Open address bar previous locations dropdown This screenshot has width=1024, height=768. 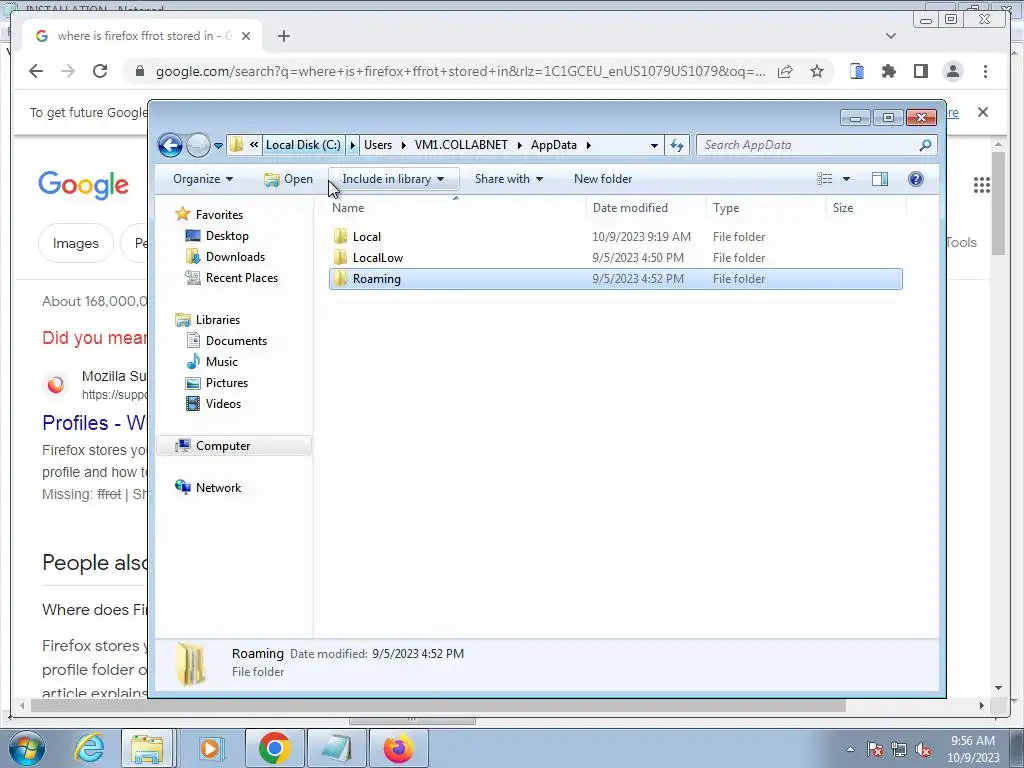654,145
